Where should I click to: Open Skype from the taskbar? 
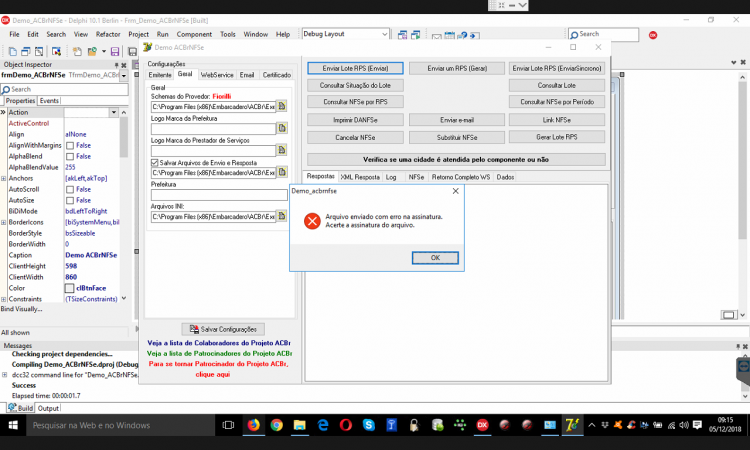pos(368,425)
